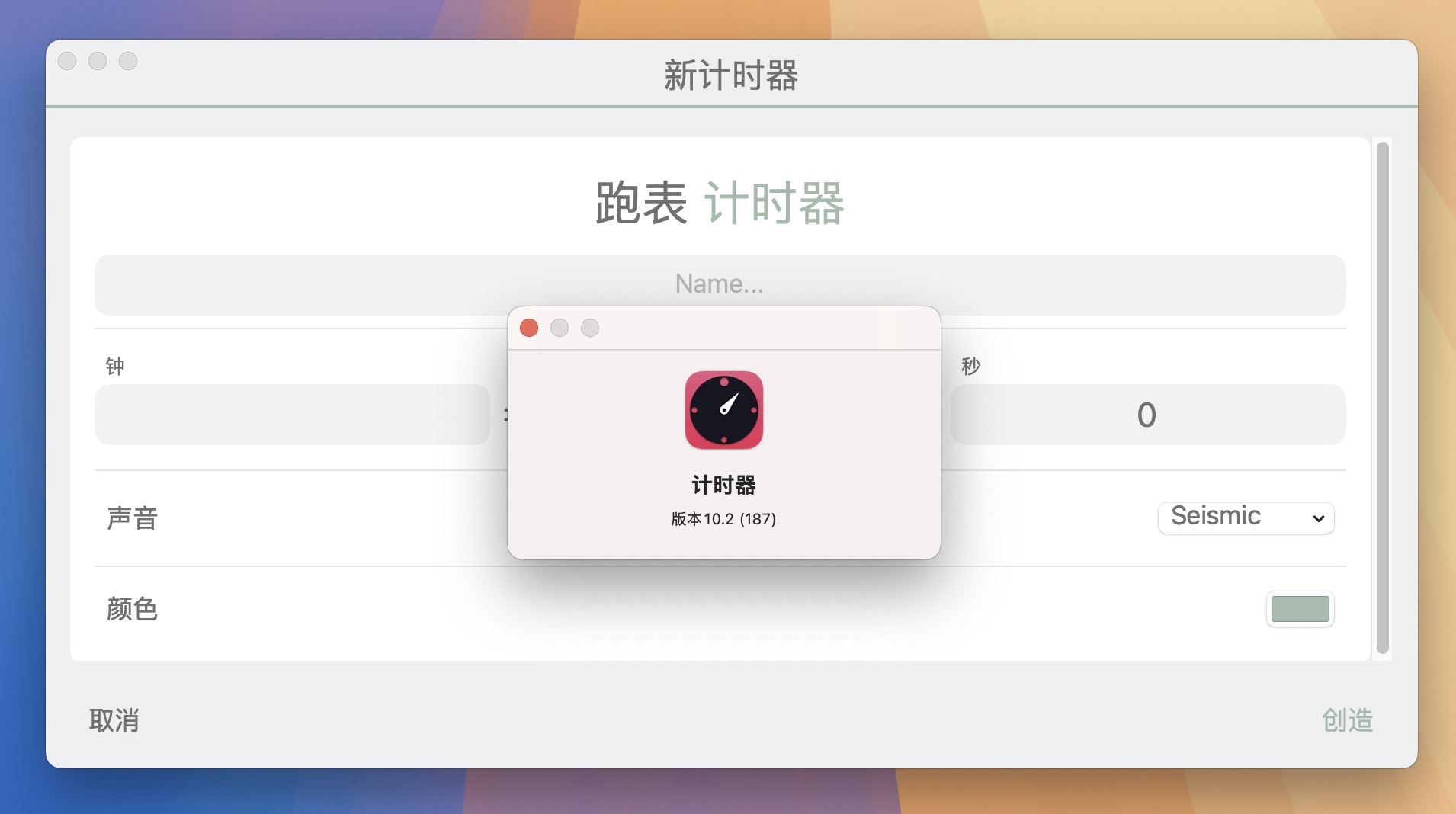The image size is (1456, 814).
Task: Click the 创造 create button
Action: pyautogui.click(x=1347, y=720)
